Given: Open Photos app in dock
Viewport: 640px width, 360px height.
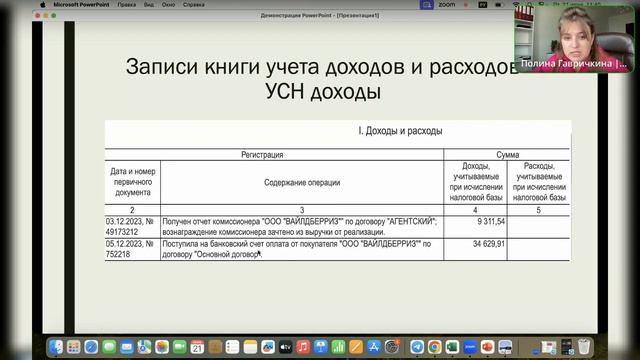Looking at the screenshot, I should [162, 347].
